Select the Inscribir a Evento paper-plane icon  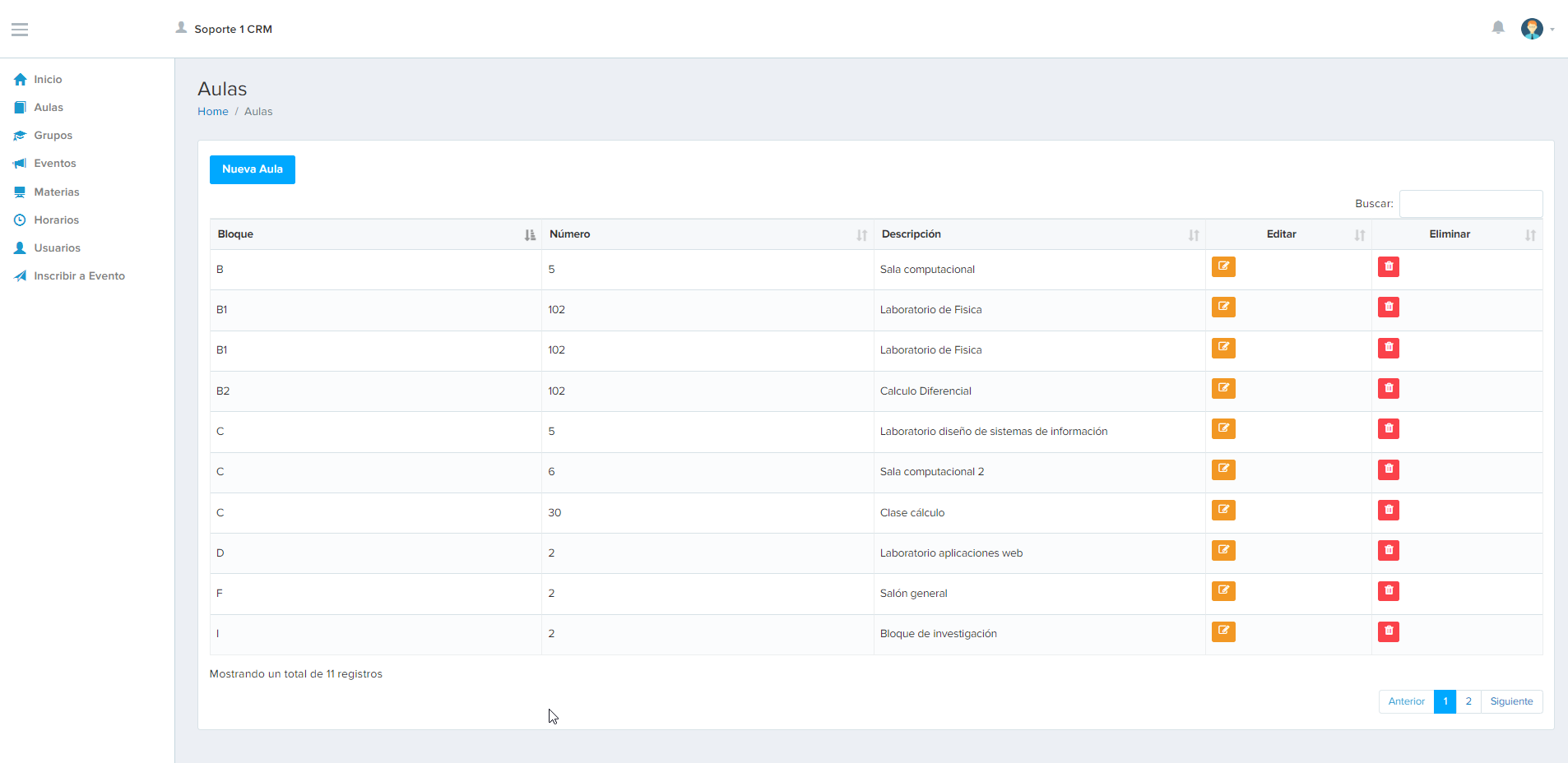click(x=20, y=275)
